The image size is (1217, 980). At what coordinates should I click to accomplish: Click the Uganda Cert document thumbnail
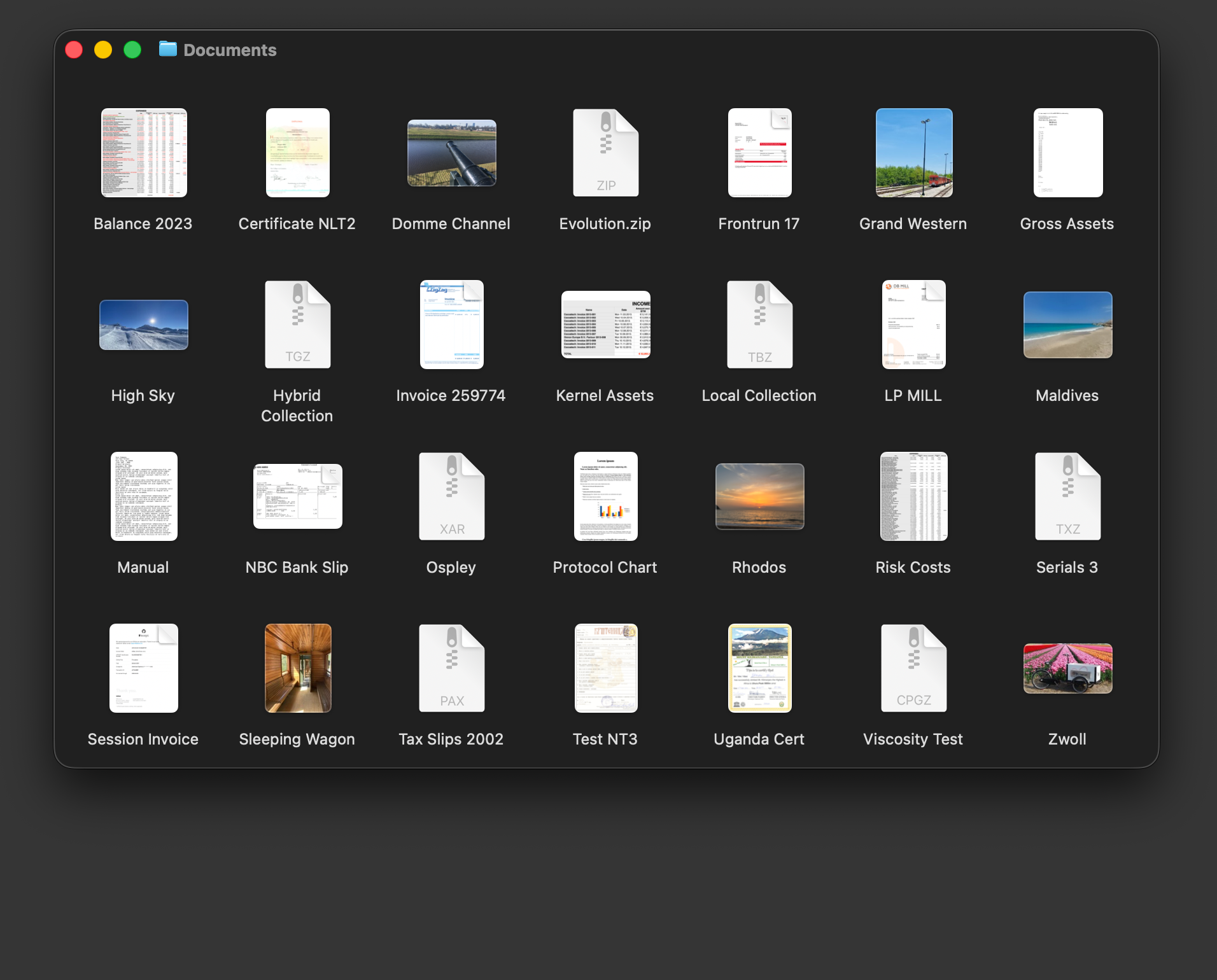coord(759,668)
